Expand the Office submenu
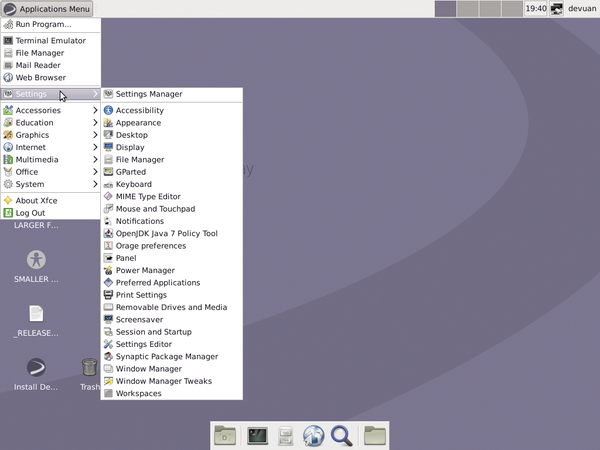This screenshot has height=450, width=600. click(x=51, y=172)
